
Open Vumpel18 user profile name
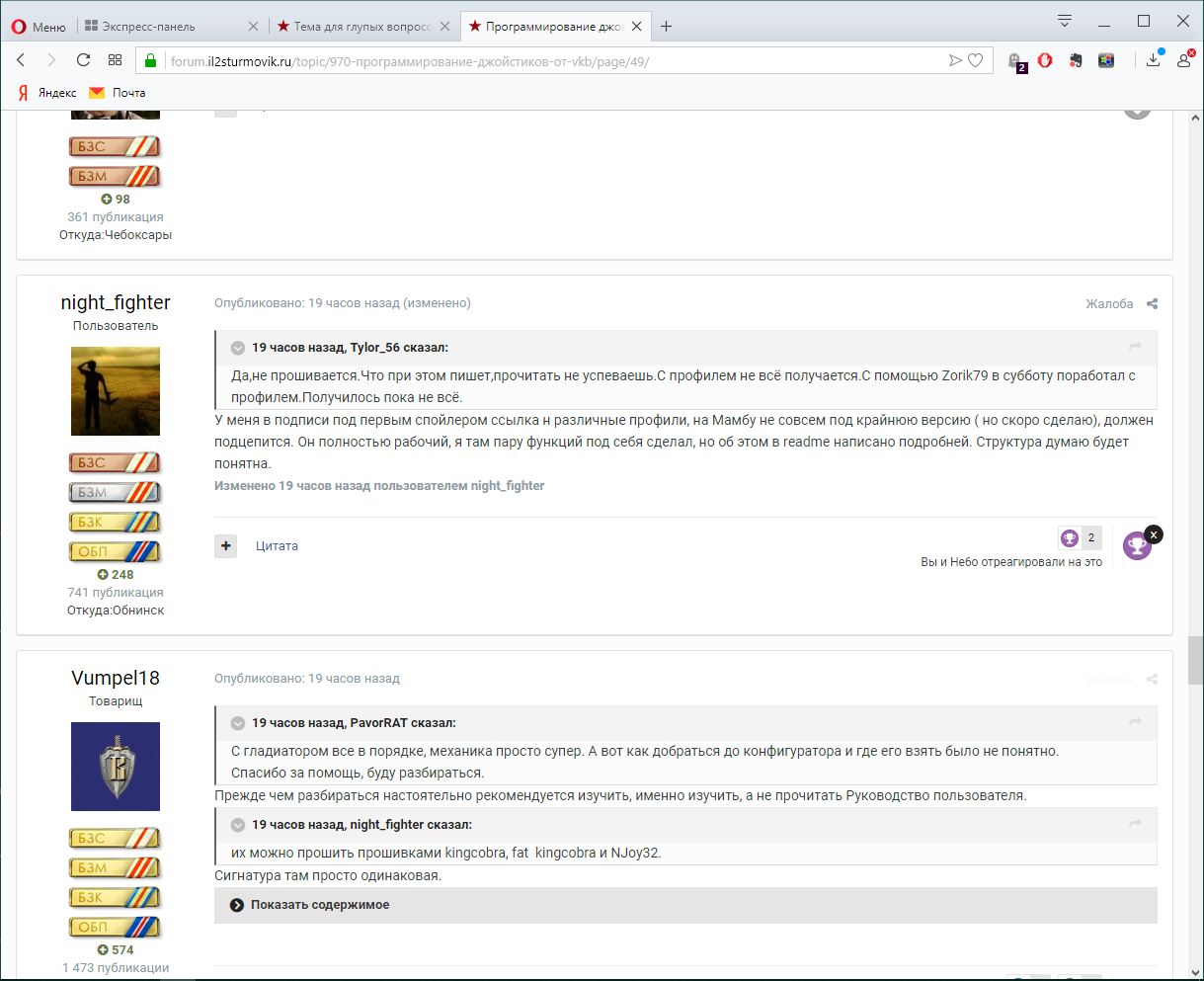coord(116,678)
